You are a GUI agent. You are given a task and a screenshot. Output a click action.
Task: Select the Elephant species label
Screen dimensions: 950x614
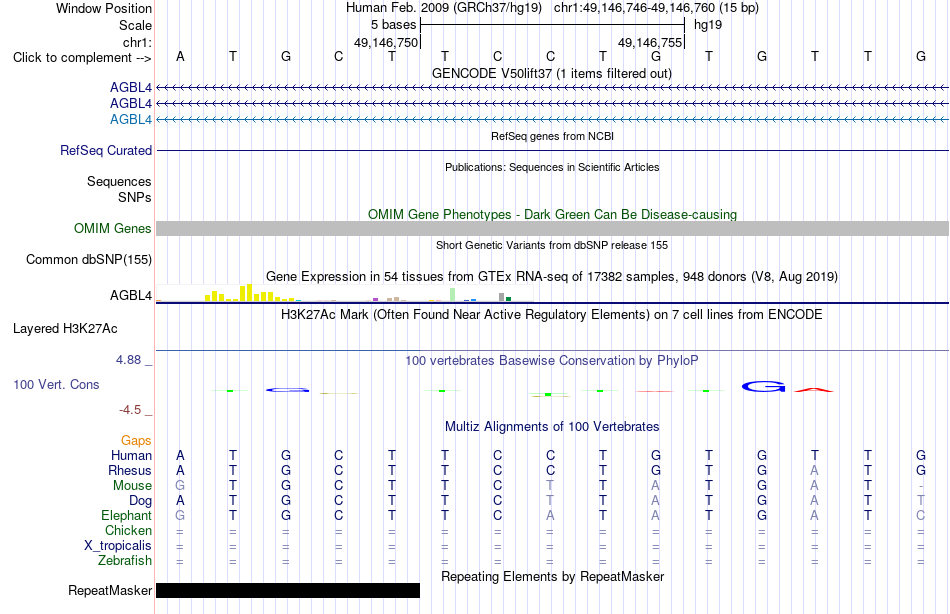point(127,515)
